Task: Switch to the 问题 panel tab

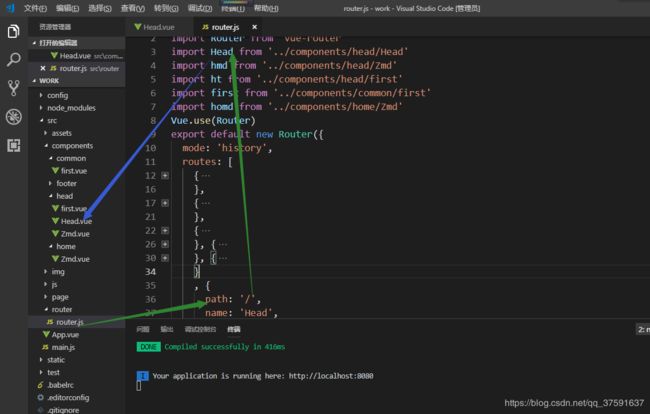Action: [143, 329]
